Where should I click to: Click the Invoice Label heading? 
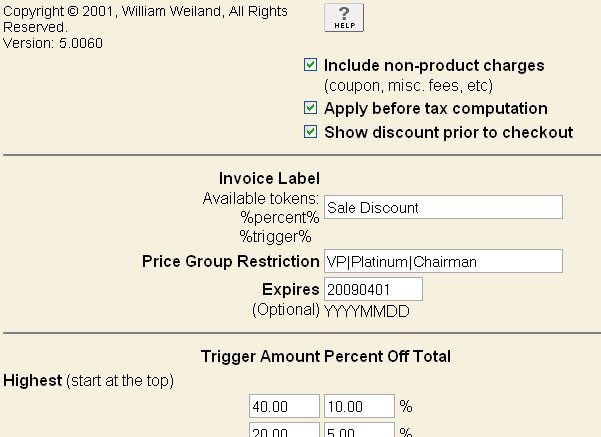tap(269, 179)
